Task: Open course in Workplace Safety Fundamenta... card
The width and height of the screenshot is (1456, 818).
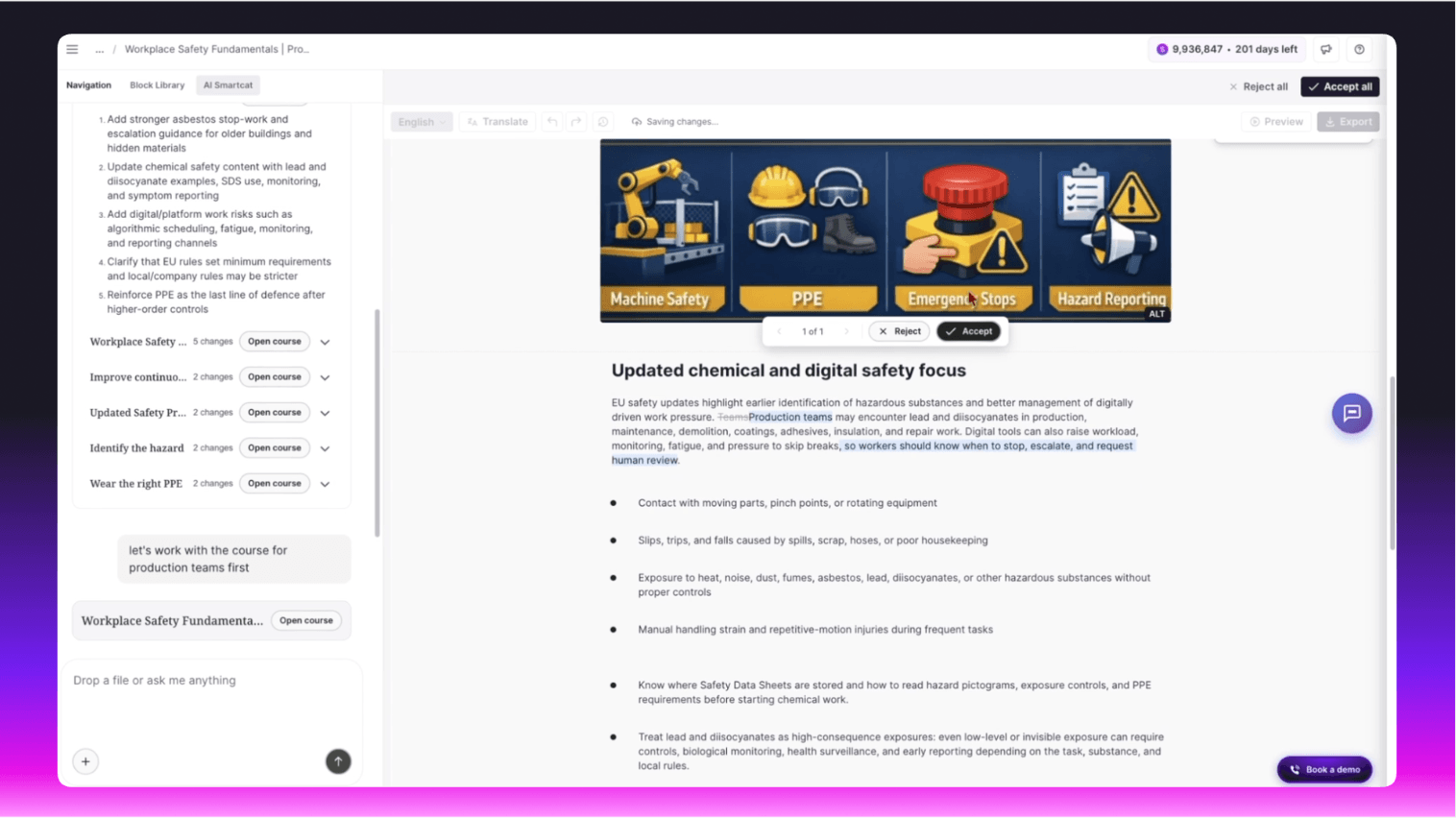Action: (306, 620)
